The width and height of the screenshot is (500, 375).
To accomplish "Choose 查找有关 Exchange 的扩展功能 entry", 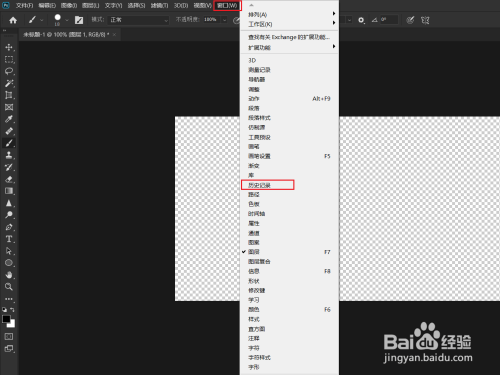I will tap(289, 37).
